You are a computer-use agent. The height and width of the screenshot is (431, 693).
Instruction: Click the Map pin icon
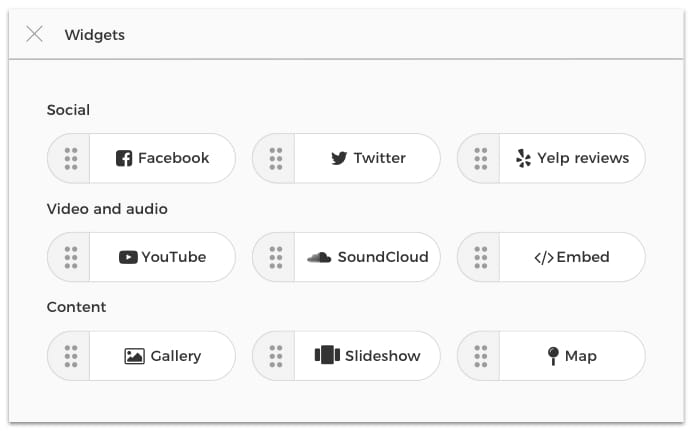pyautogui.click(x=553, y=356)
